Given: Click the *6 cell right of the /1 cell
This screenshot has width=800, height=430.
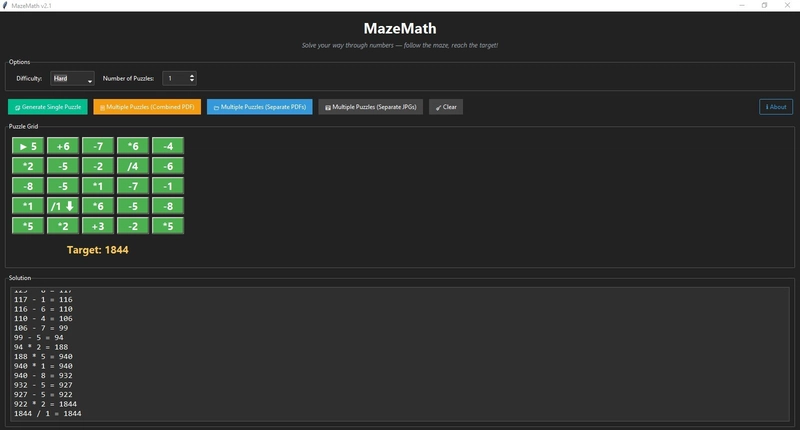Looking at the screenshot, I should 98,206.
